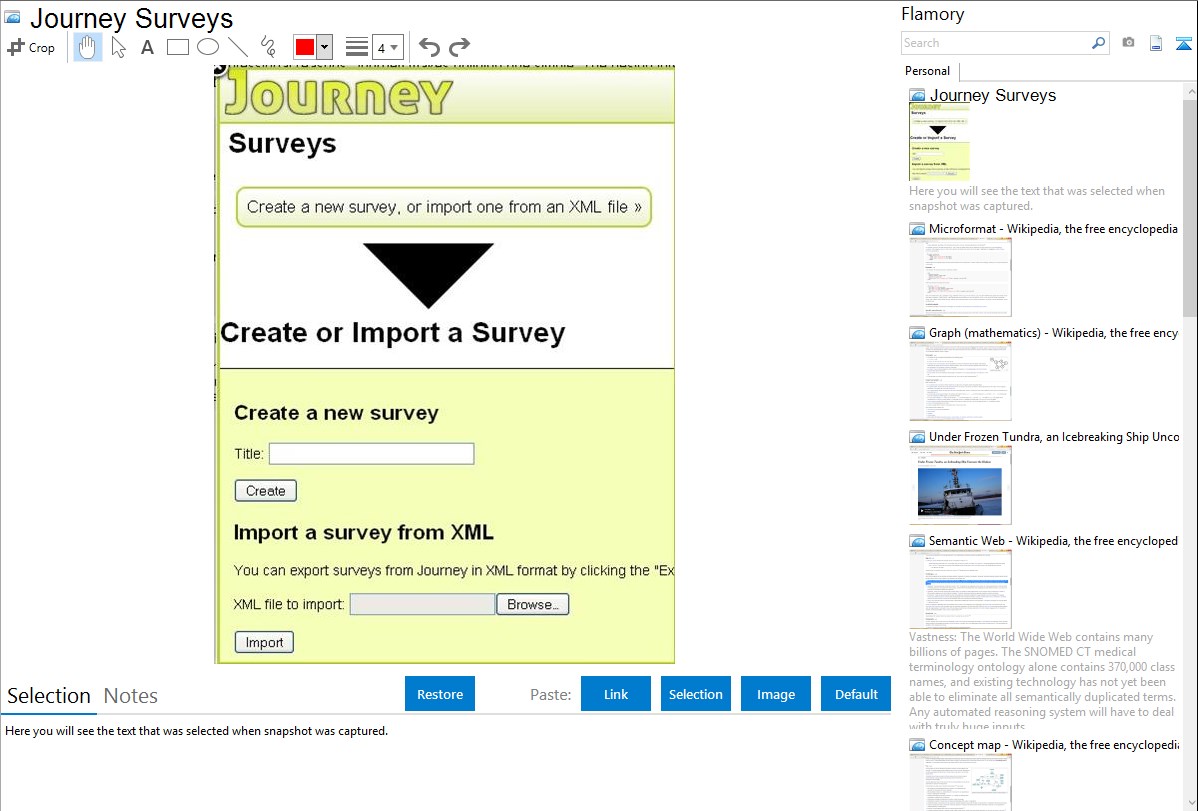The image size is (1198, 811).
Task: Click the snapshot list scroll-down arrow
Action: 1190,803
